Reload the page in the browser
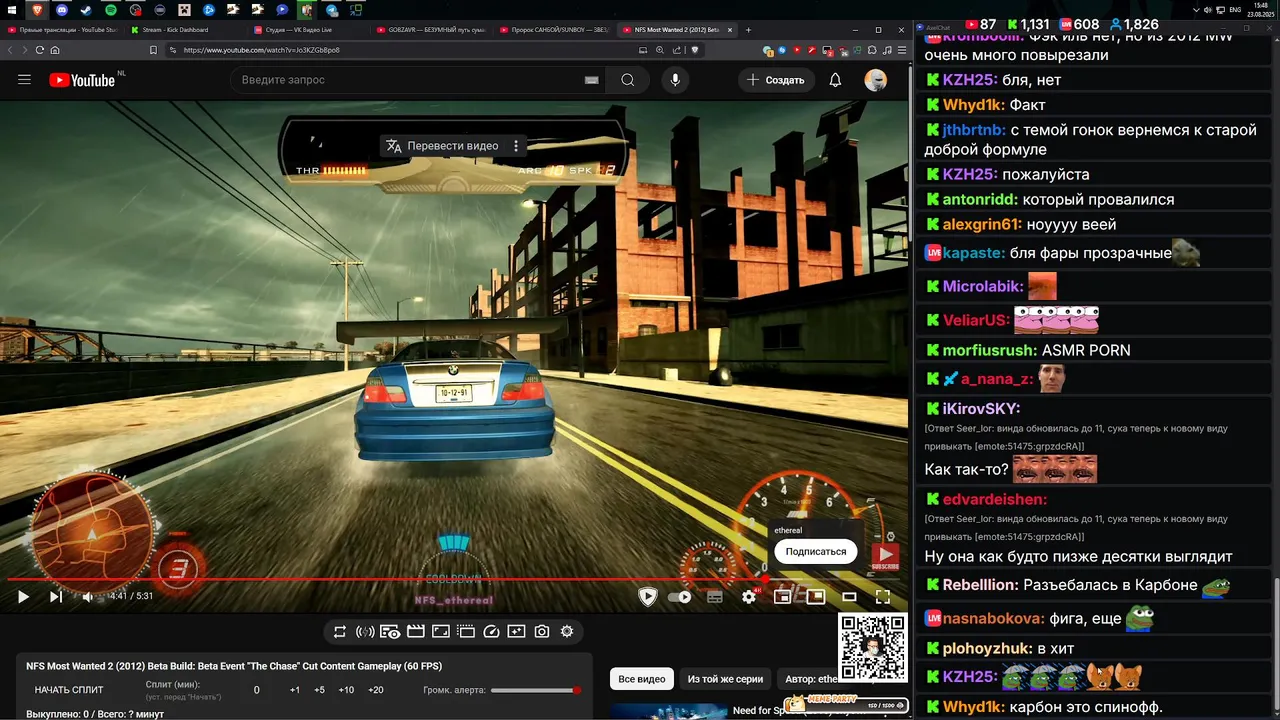 click(40, 50)
